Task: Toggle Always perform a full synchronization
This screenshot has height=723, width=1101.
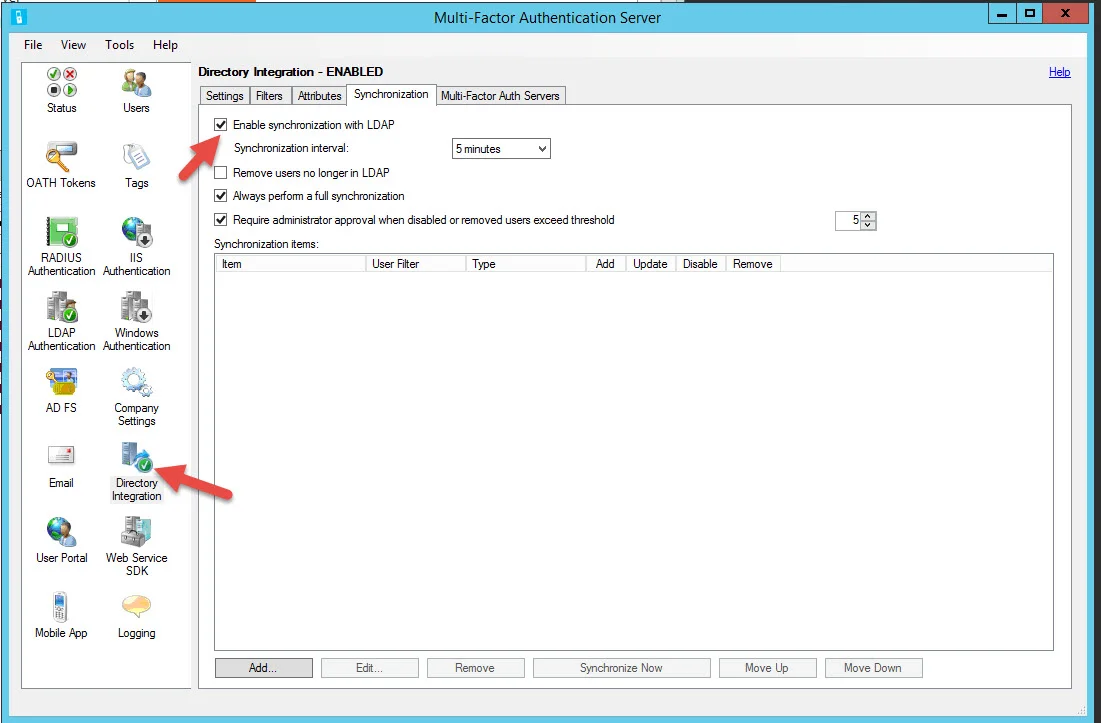Action: point(220,196)
